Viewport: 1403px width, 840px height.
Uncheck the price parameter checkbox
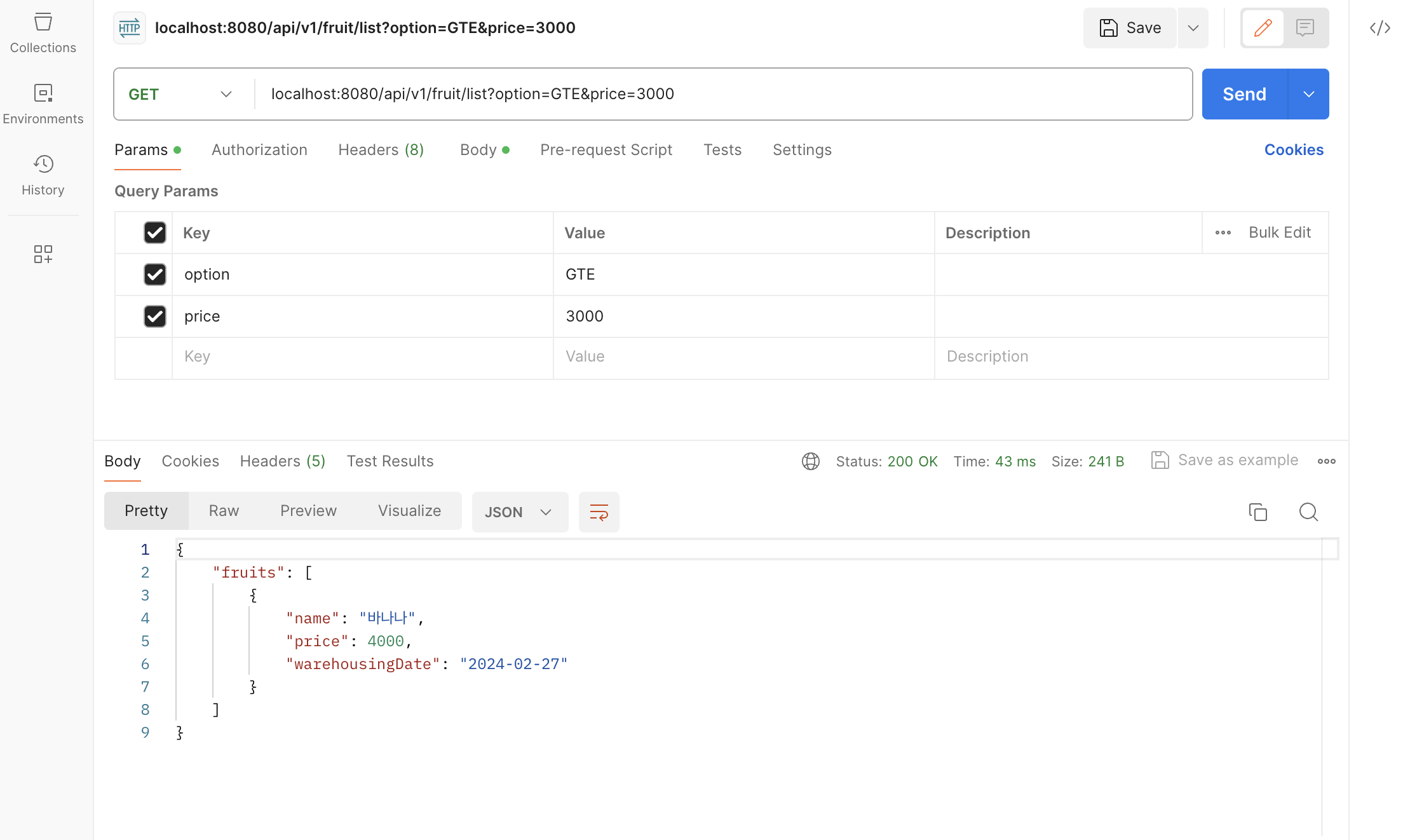154,316
